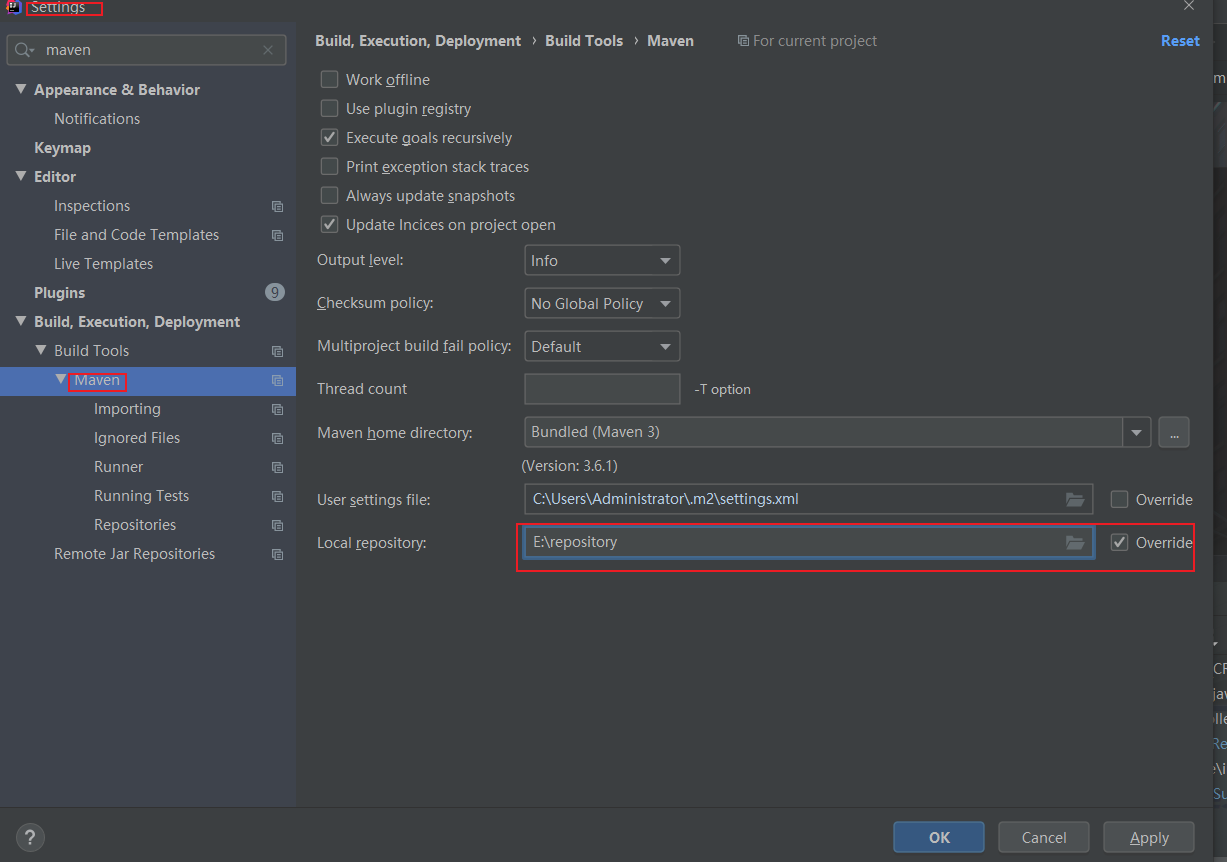The height and width of the screenshot is (862, 1227).
Task: Select Inspections in the Editor section
Action: (x=92, y=205)
